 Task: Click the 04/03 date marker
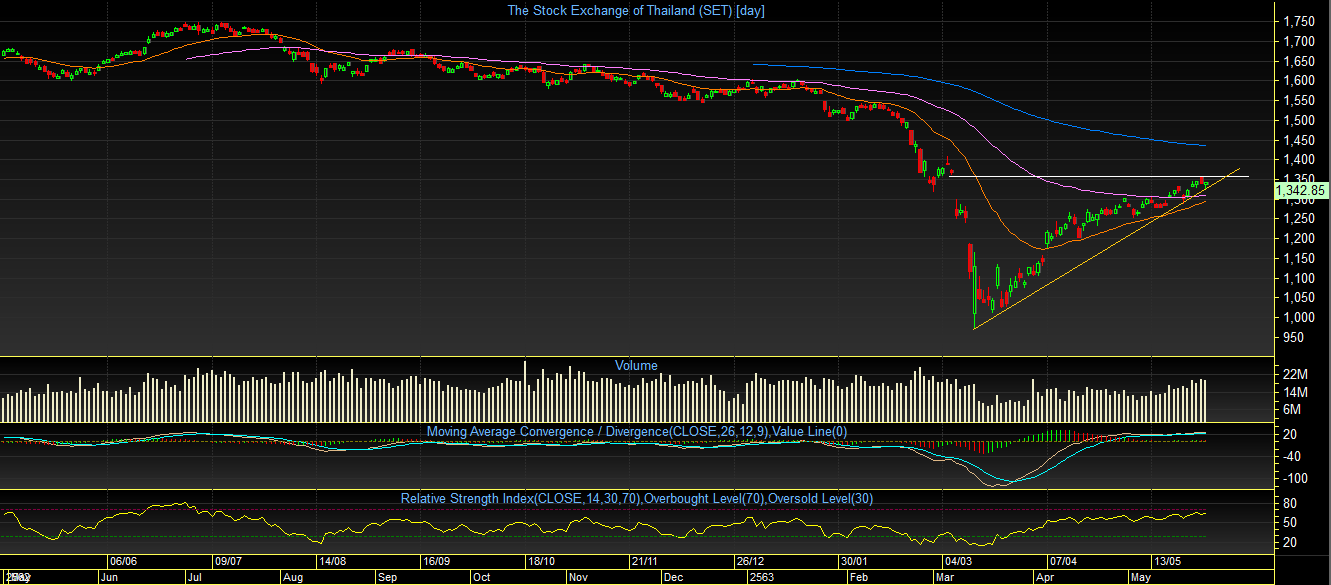(x=958, y=562)
